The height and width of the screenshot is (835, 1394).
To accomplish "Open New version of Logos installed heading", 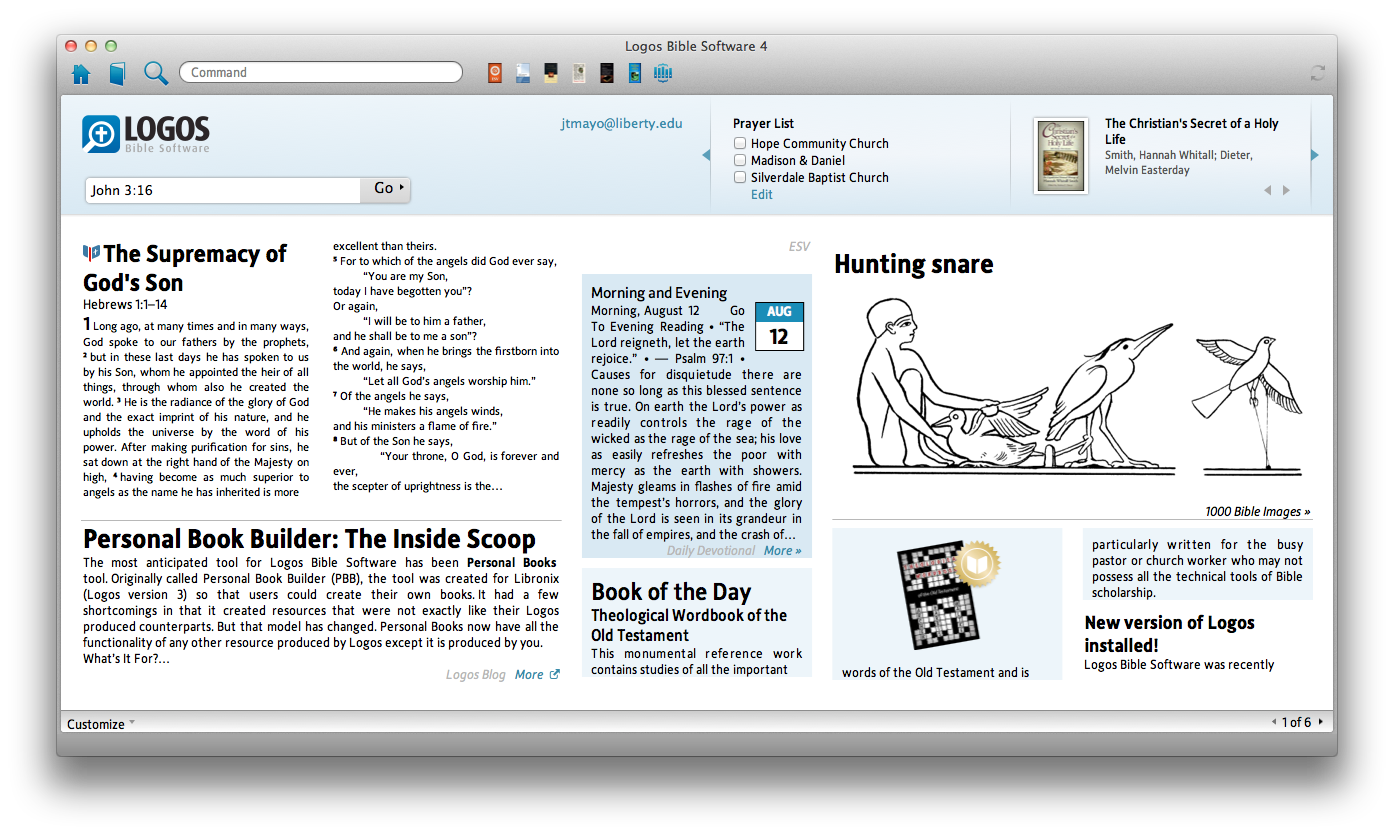I will tap(1169, 634).
